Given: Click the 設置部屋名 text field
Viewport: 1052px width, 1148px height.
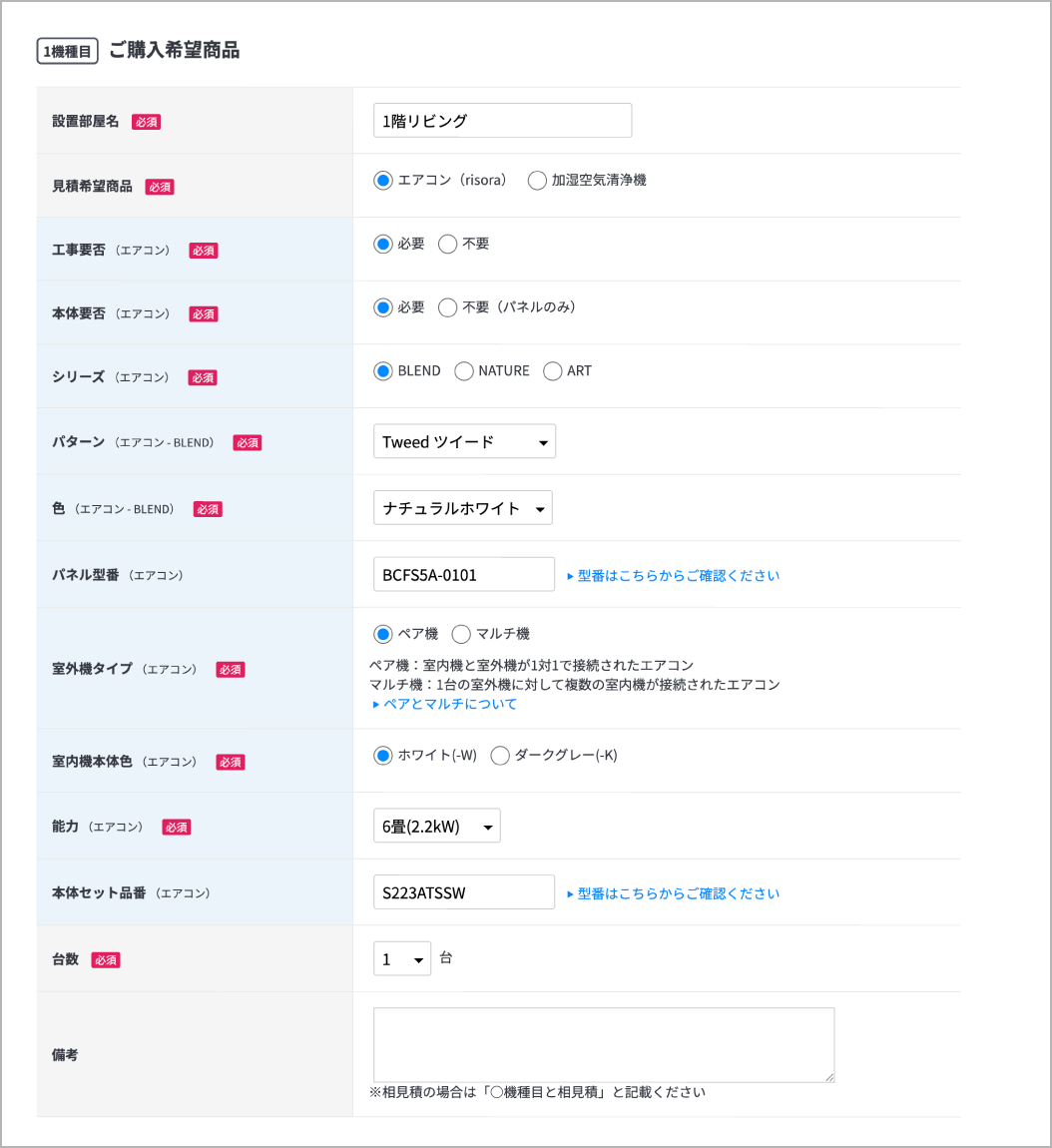Looking at the screenshot, I should click(502, 121).
